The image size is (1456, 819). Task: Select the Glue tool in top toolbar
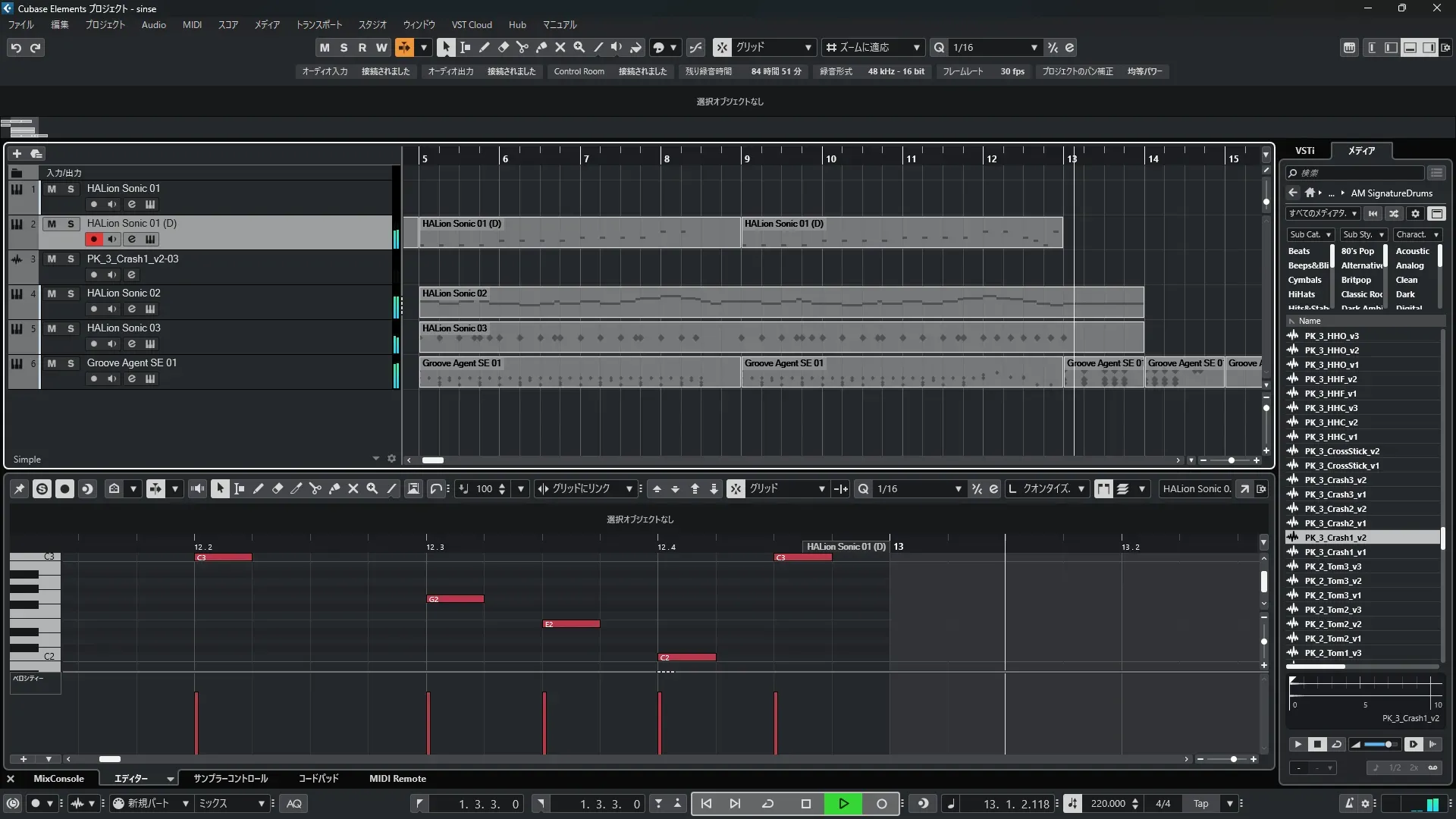coord(541,47)
